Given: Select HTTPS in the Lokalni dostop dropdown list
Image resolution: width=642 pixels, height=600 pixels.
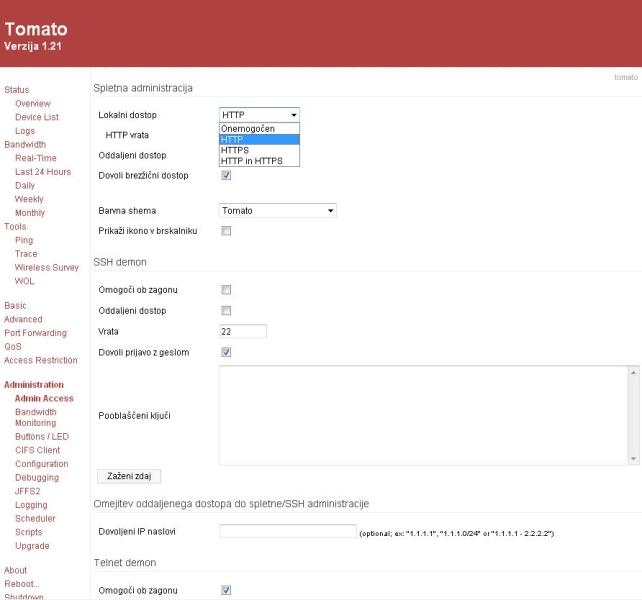Looking at the screenshot, I should click(x=236, y=150).
